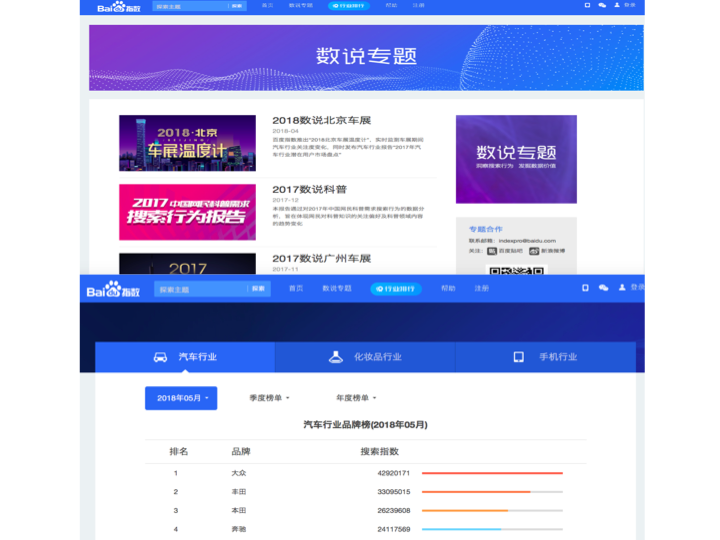Open the 2017数说广州车展 article title
The height and width of the screenshot is (540, 720).
(321, 259)
